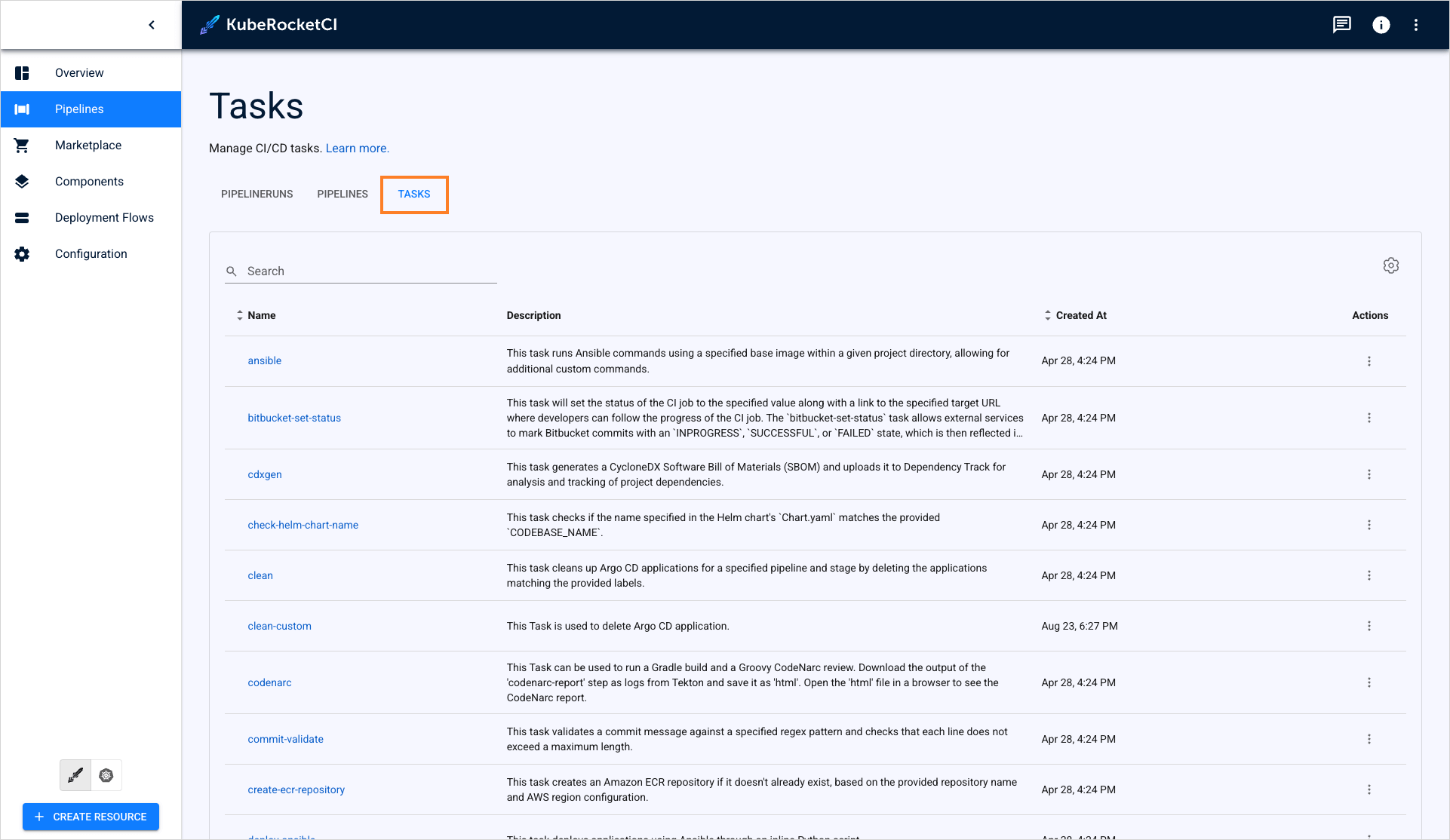Open table settings via the gear icon above Actions
1450x840 pixels.
point(1392,265)
